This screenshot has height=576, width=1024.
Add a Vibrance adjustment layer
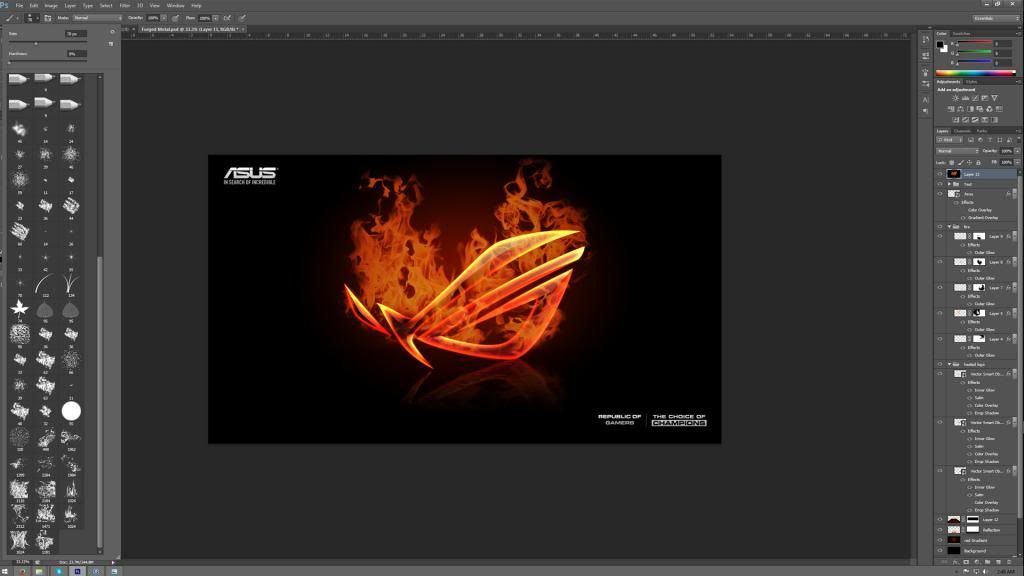pyautogui.click(x=995, y=98)
